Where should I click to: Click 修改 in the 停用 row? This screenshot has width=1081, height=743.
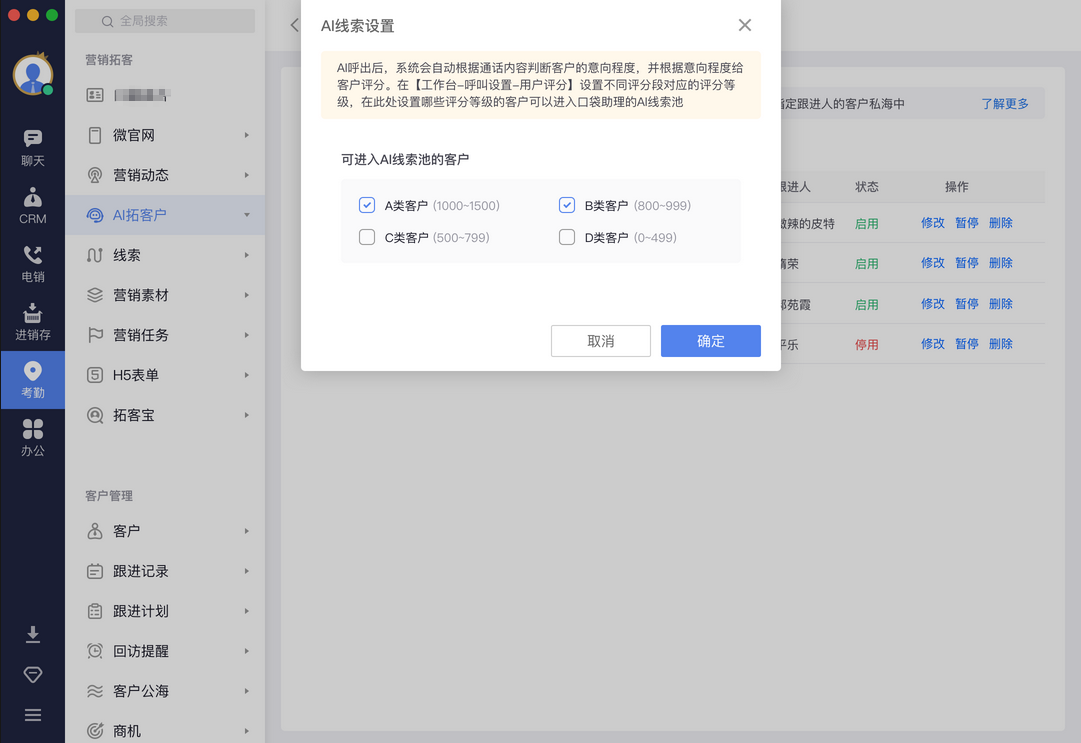click(932, 343)
